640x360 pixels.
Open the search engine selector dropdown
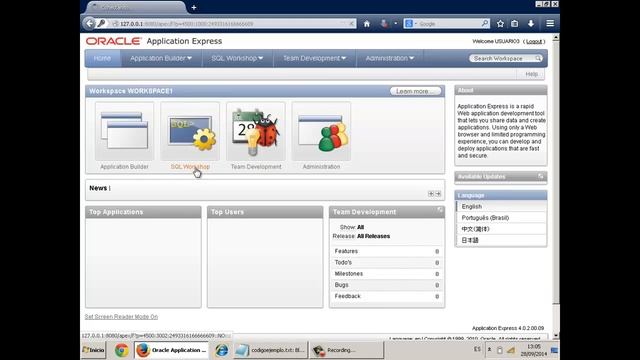(x=410, y=24)
